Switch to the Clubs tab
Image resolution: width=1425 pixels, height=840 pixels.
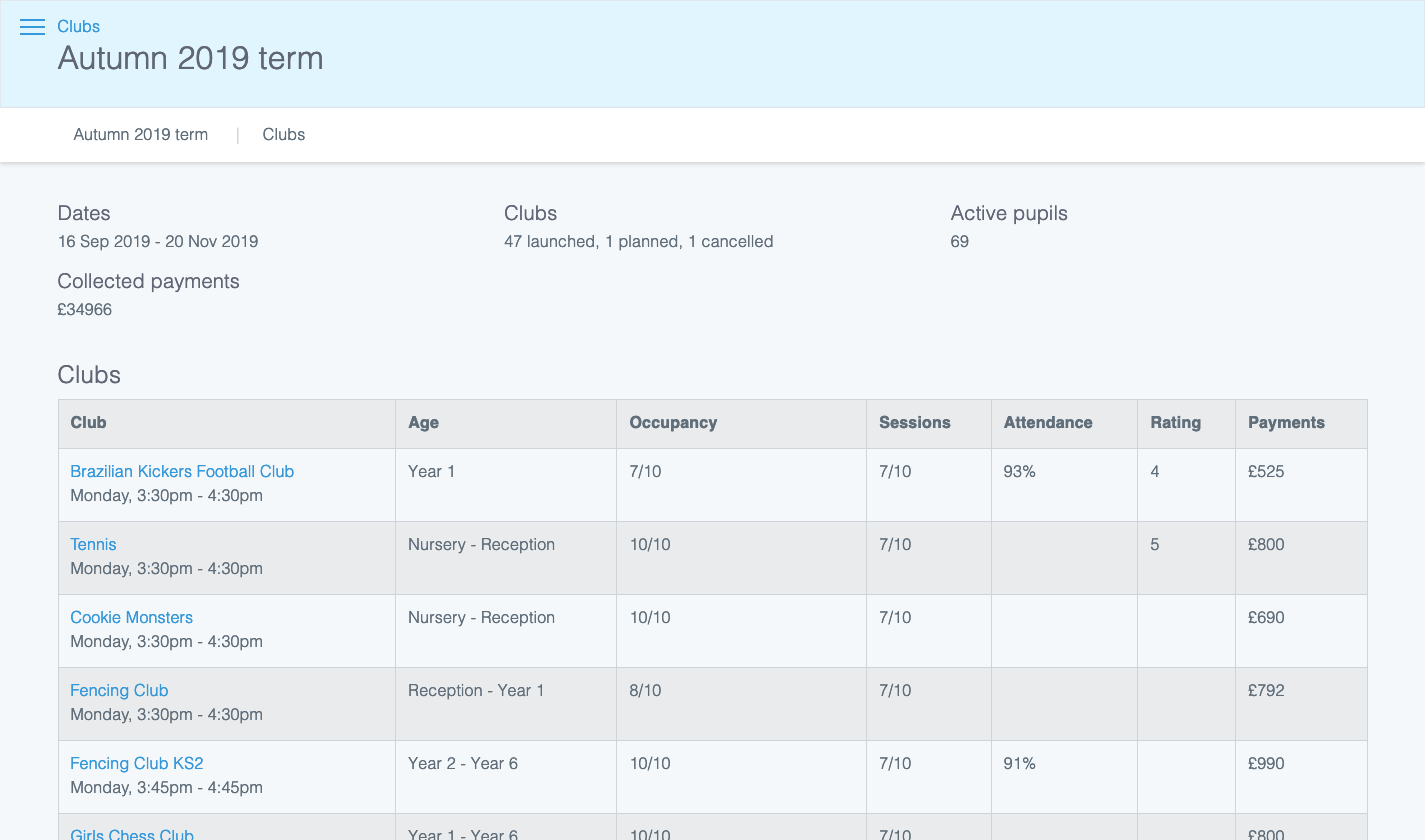tap(284, 135)
